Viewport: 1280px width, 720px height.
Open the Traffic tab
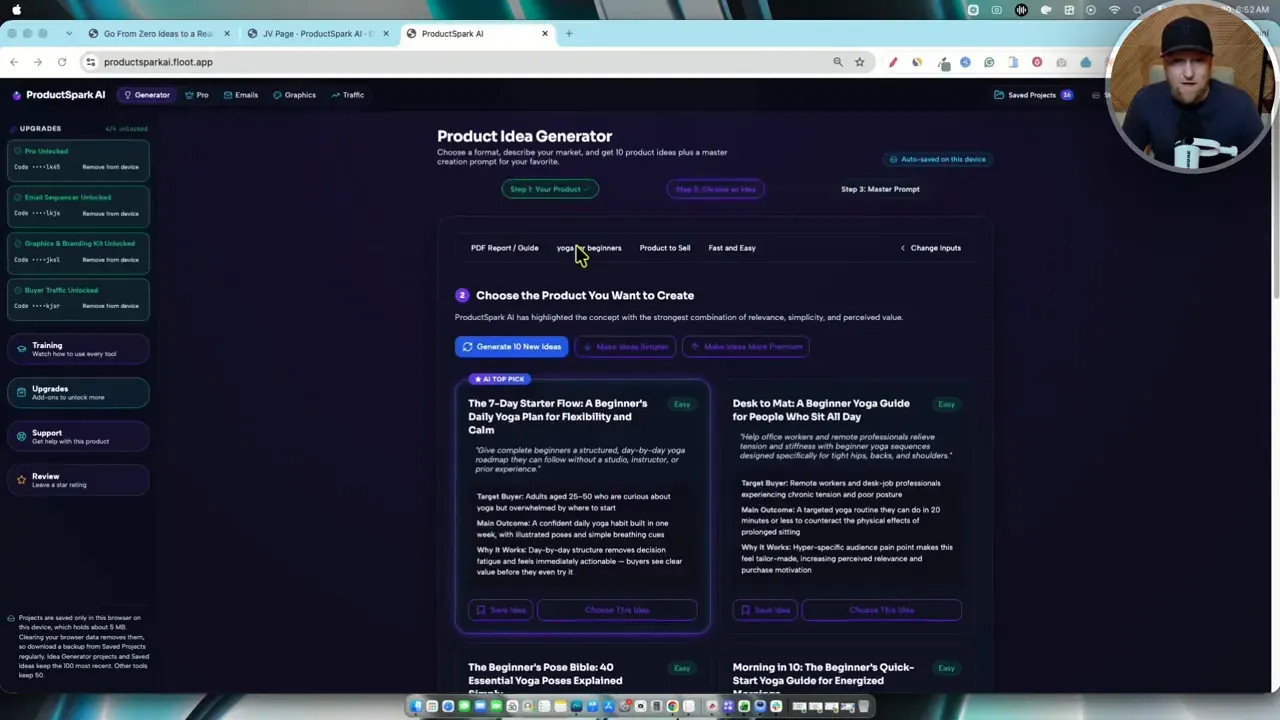(348, 95)
